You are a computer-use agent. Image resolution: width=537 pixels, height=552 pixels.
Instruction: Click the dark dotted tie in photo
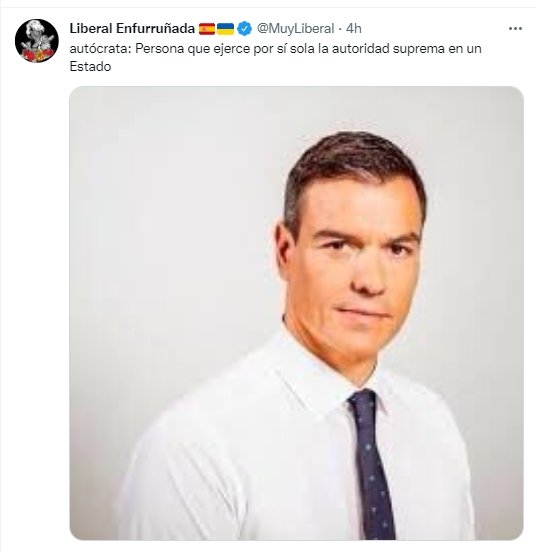[373, 464]
